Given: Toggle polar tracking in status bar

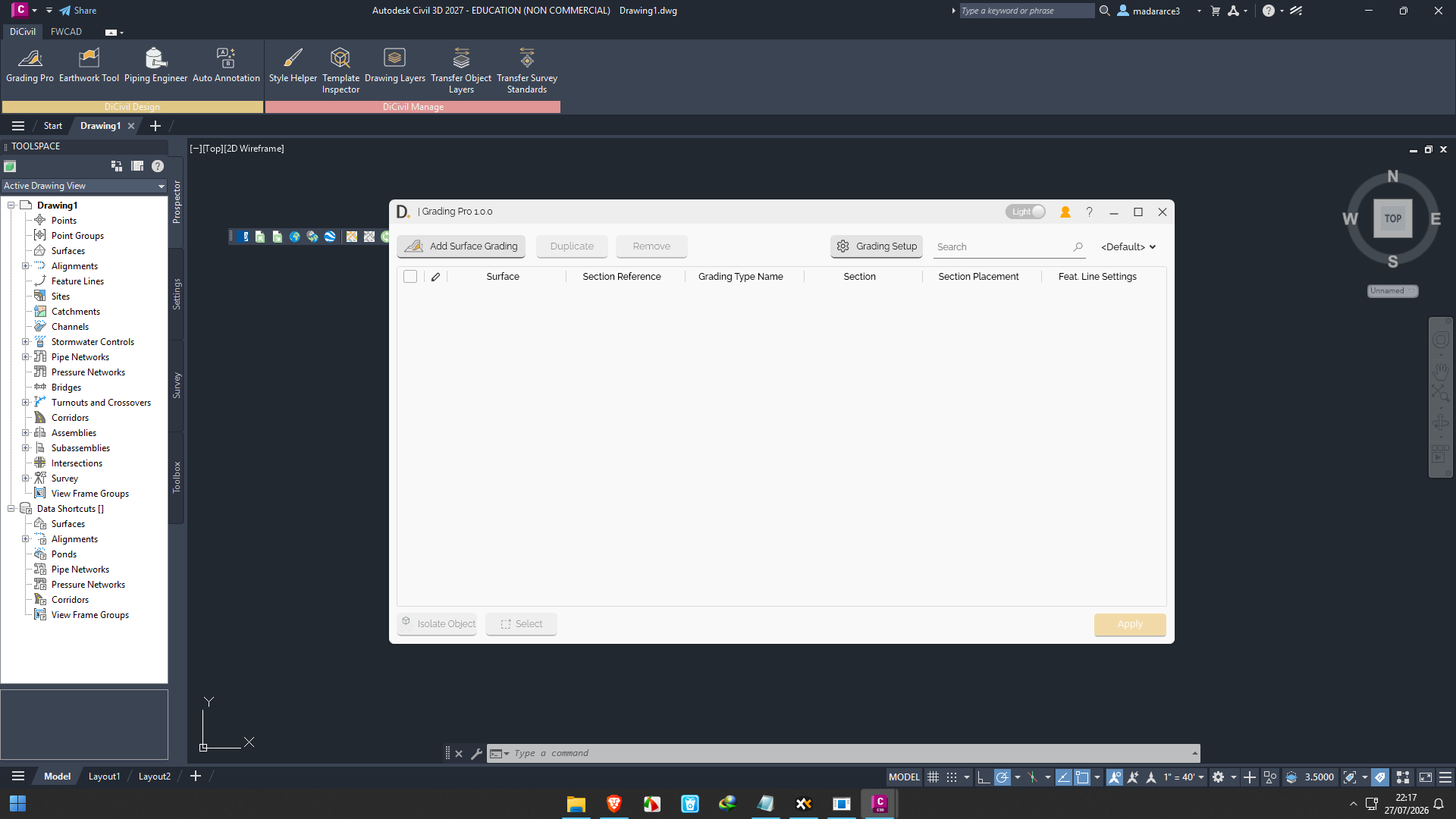Looking at the screenshot, I should (1002, 777).
